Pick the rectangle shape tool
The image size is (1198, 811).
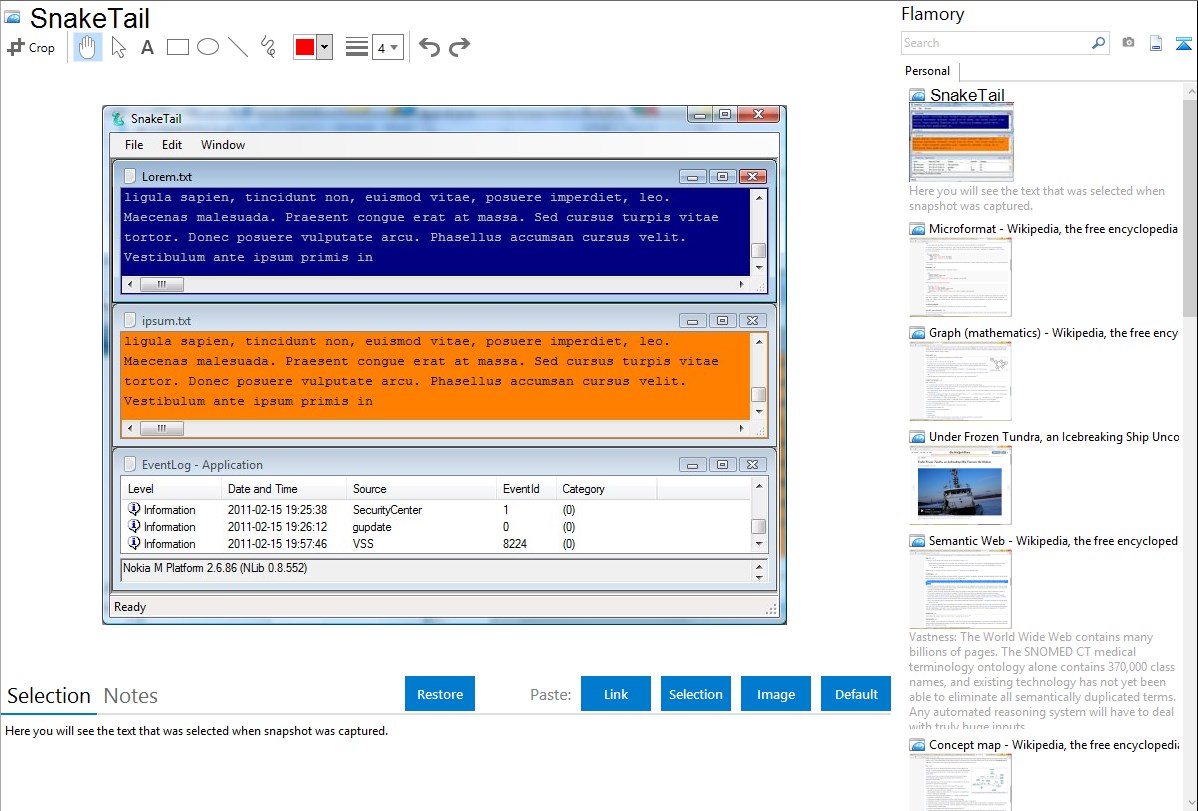[x=178, y=47]
